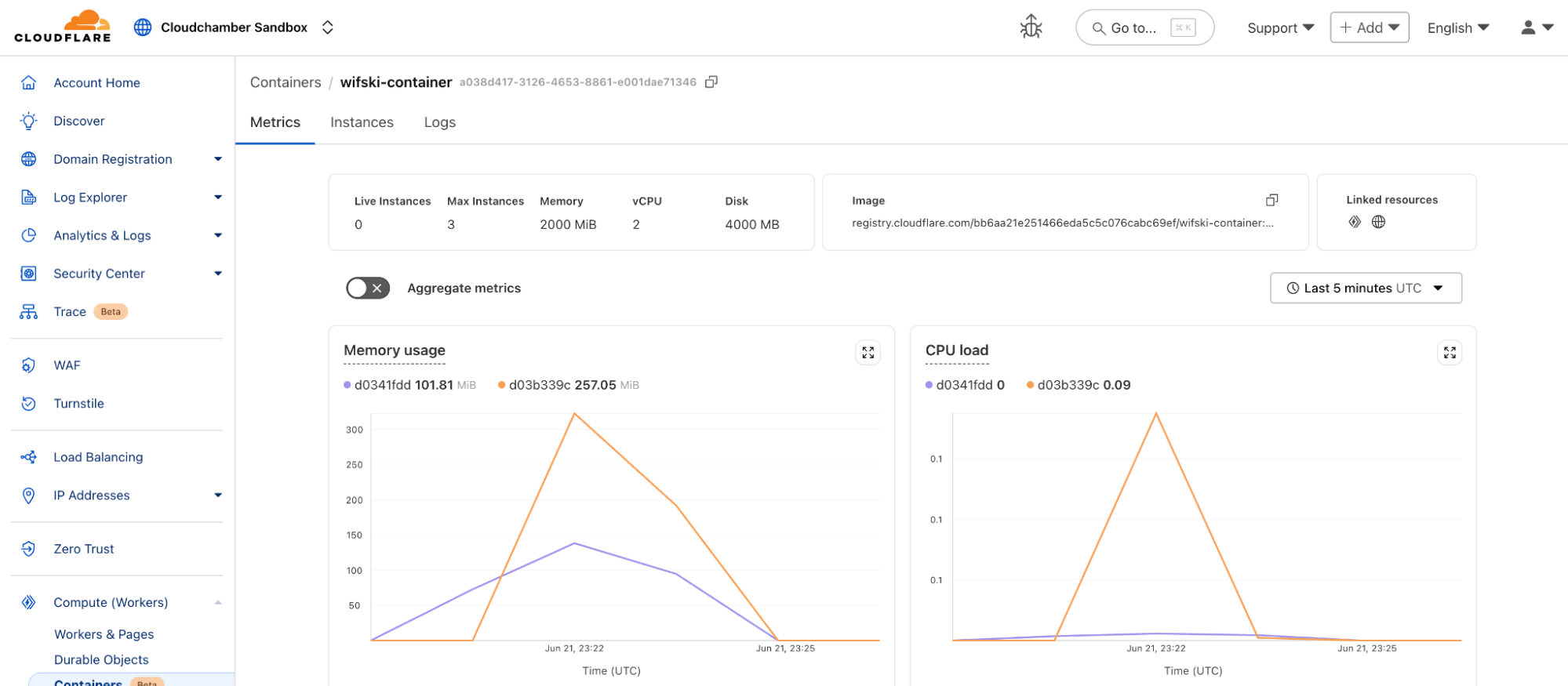
Task: Open Trace Beta page
Action: (70, 312)
